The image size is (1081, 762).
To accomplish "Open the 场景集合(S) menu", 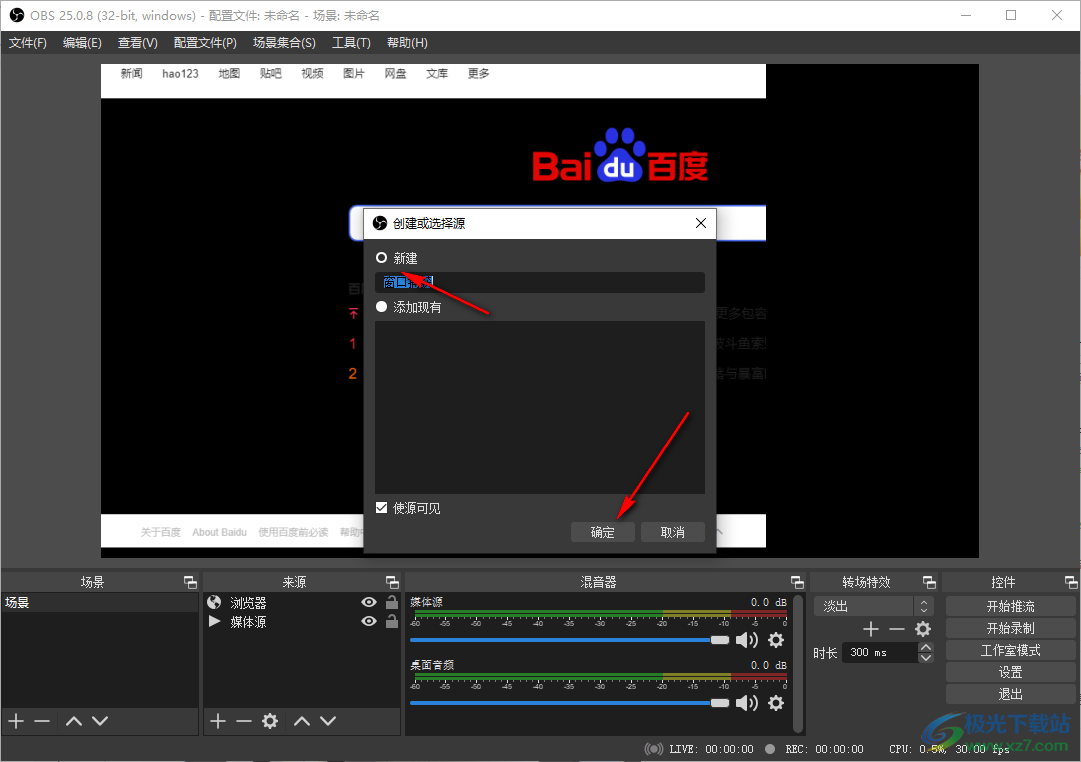I will [x=284, y=43].
